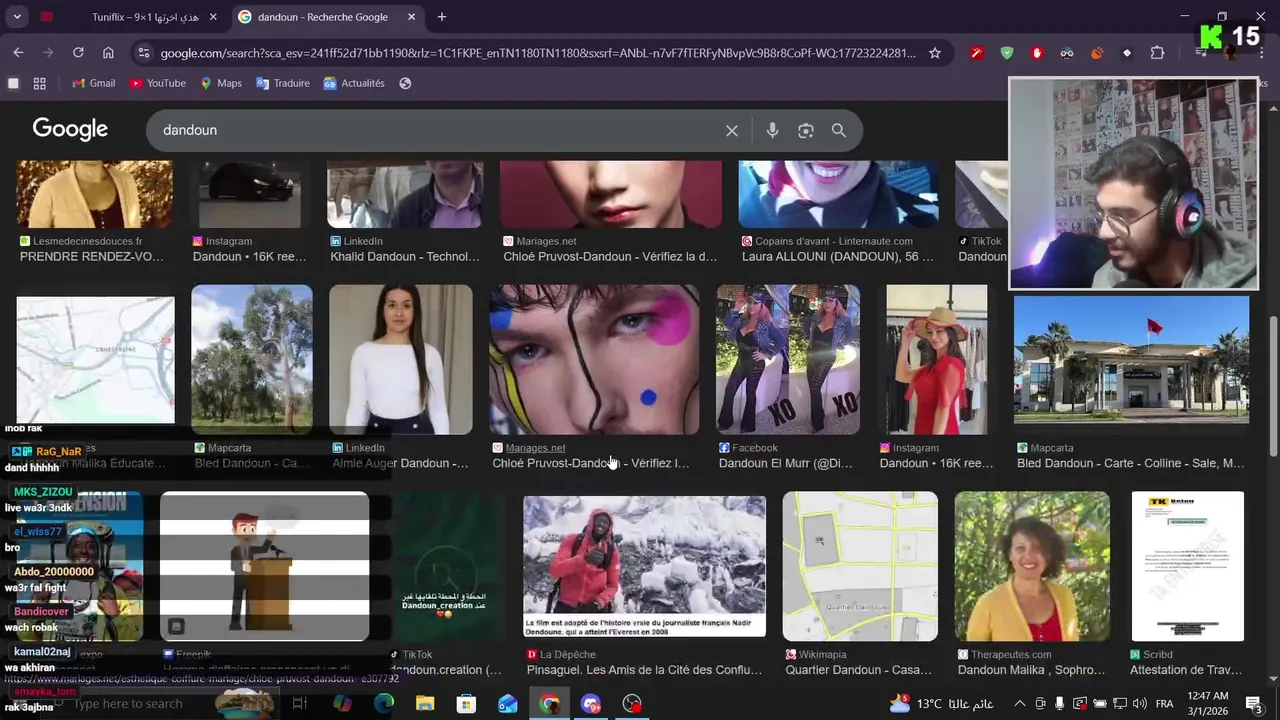Viewport: 1280px width, 720px height.
Task: Open the globe bookmark icon
Action: click(x=405, y=83)
